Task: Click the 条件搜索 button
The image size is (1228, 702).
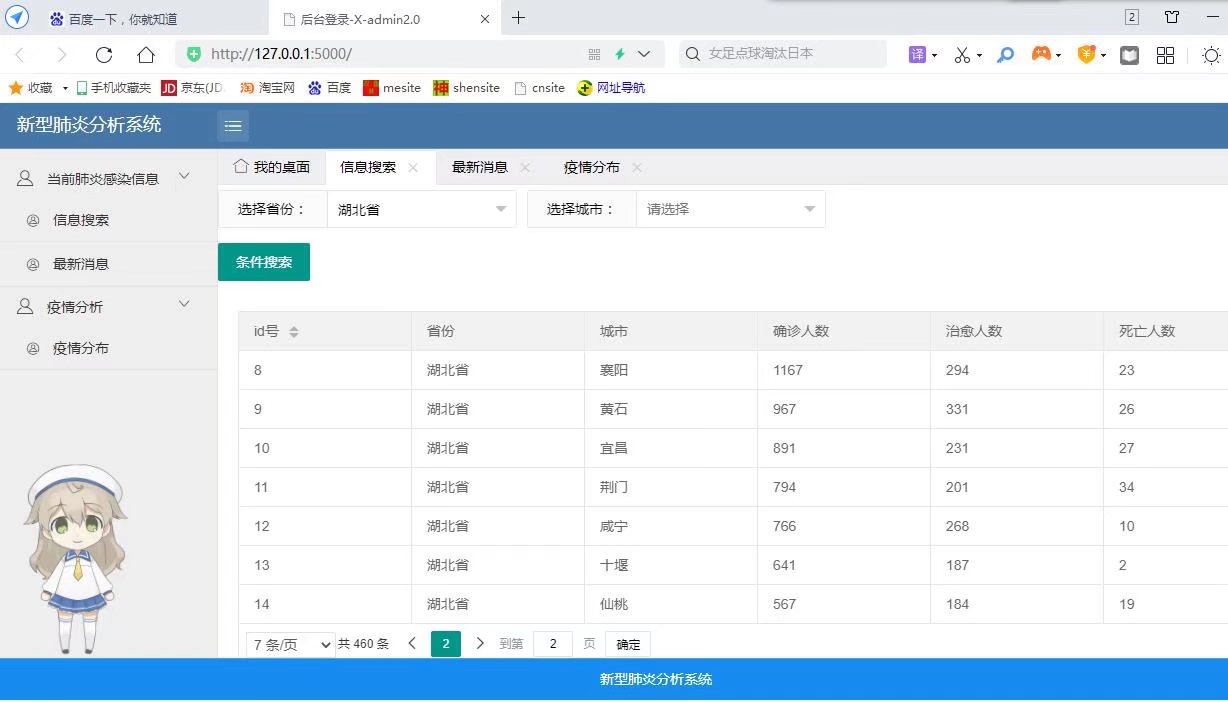Action: click(264, 262)
